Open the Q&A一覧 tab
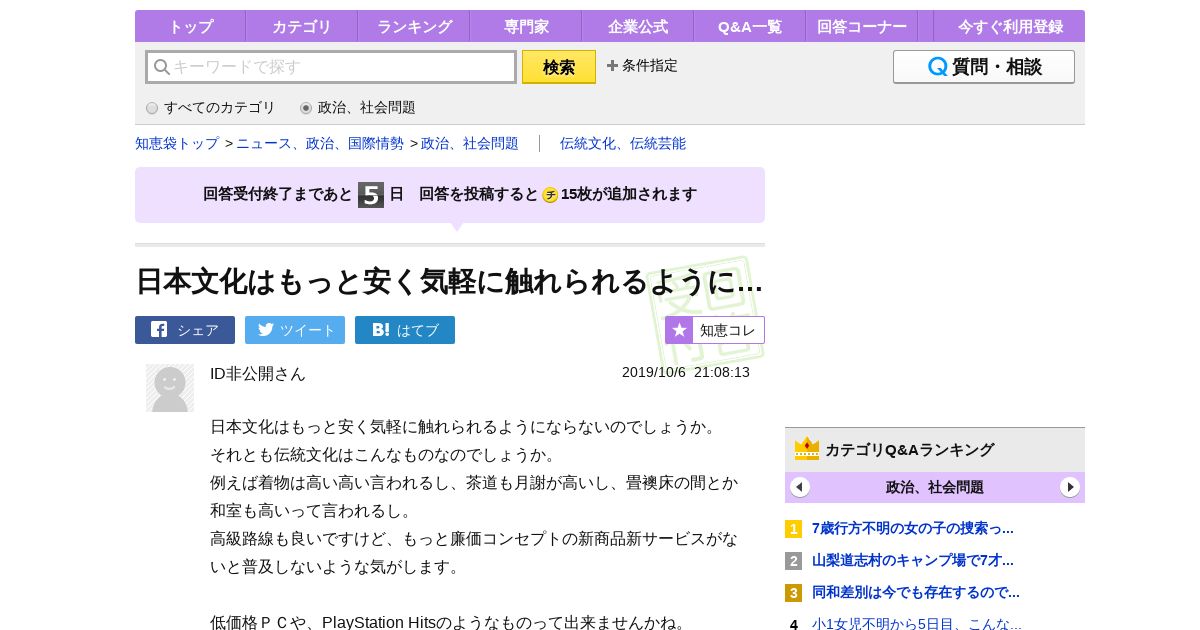The width and height of the screenshot is (1200, 630). (x=749, y=27)
